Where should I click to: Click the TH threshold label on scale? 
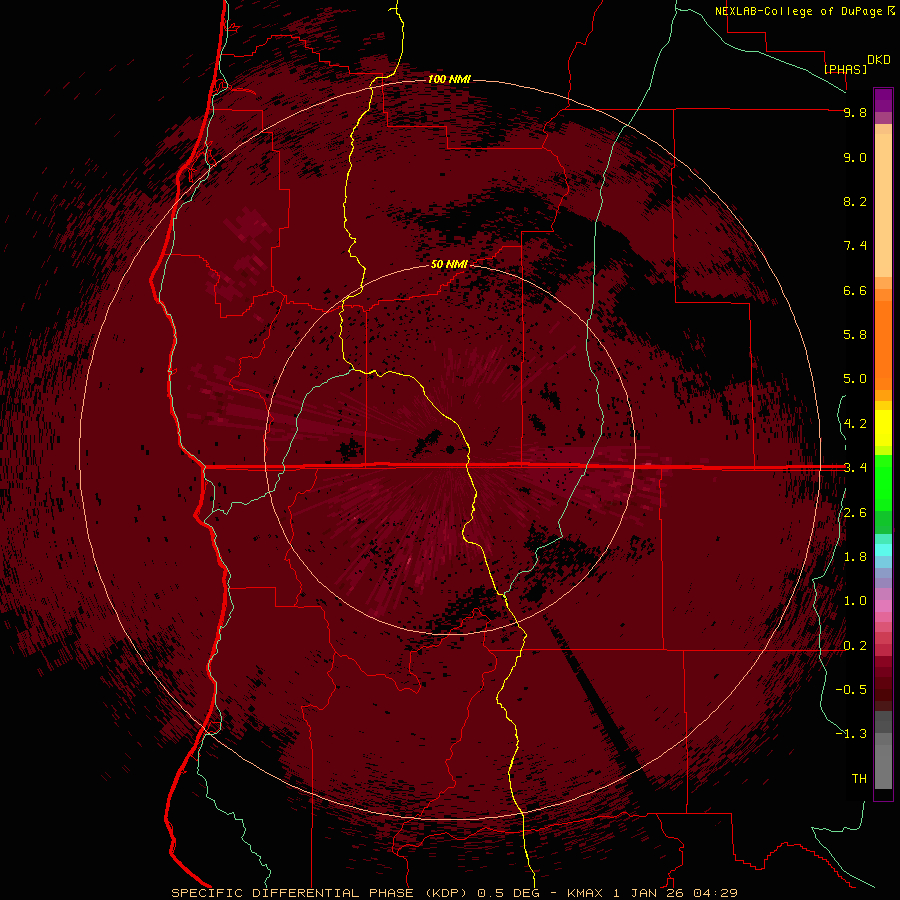point(859,779)
